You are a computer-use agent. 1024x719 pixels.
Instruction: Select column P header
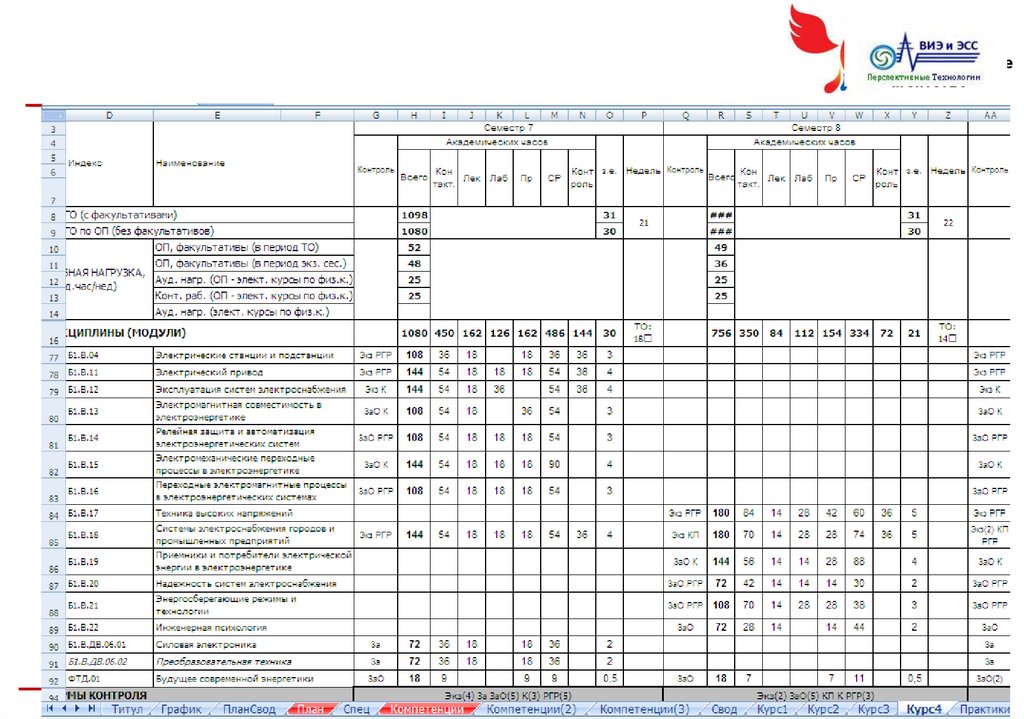click(x=643, y=116)
